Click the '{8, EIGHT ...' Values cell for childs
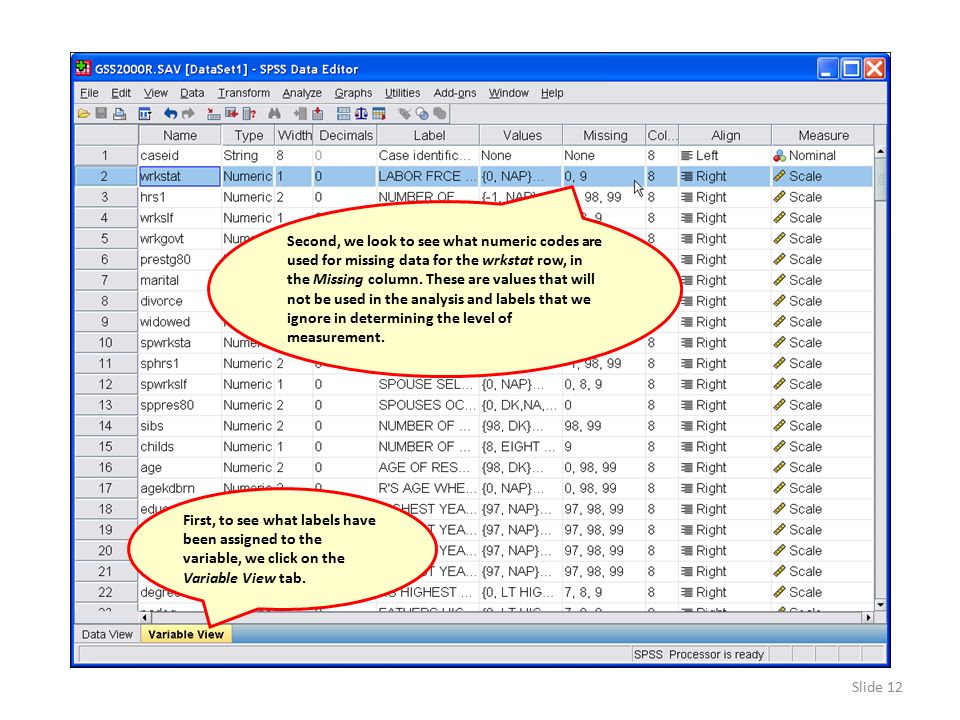Screen dimensions: 960x720 click(x=520, y=447)
